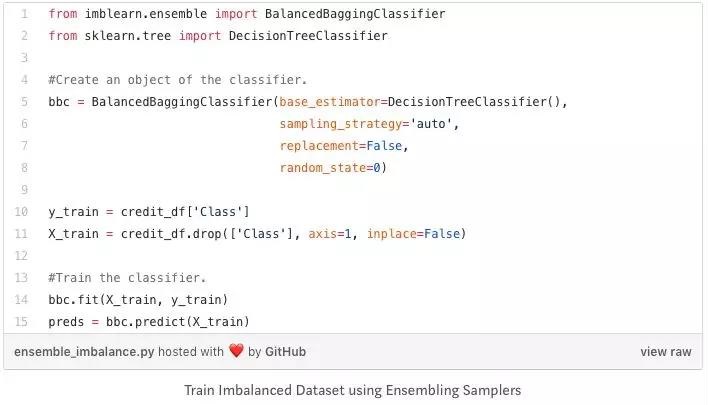This screenshot has width=708, height=405.
Task: Click the random_state=0 argument
Action: point(330,168)
